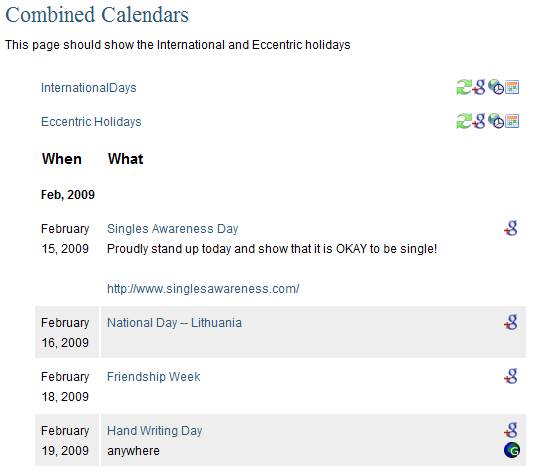Viewport: 544px width, 473px height.
Task: Click globe-clock icon beside Eccentric Holidays
Action: pos(496,121)
